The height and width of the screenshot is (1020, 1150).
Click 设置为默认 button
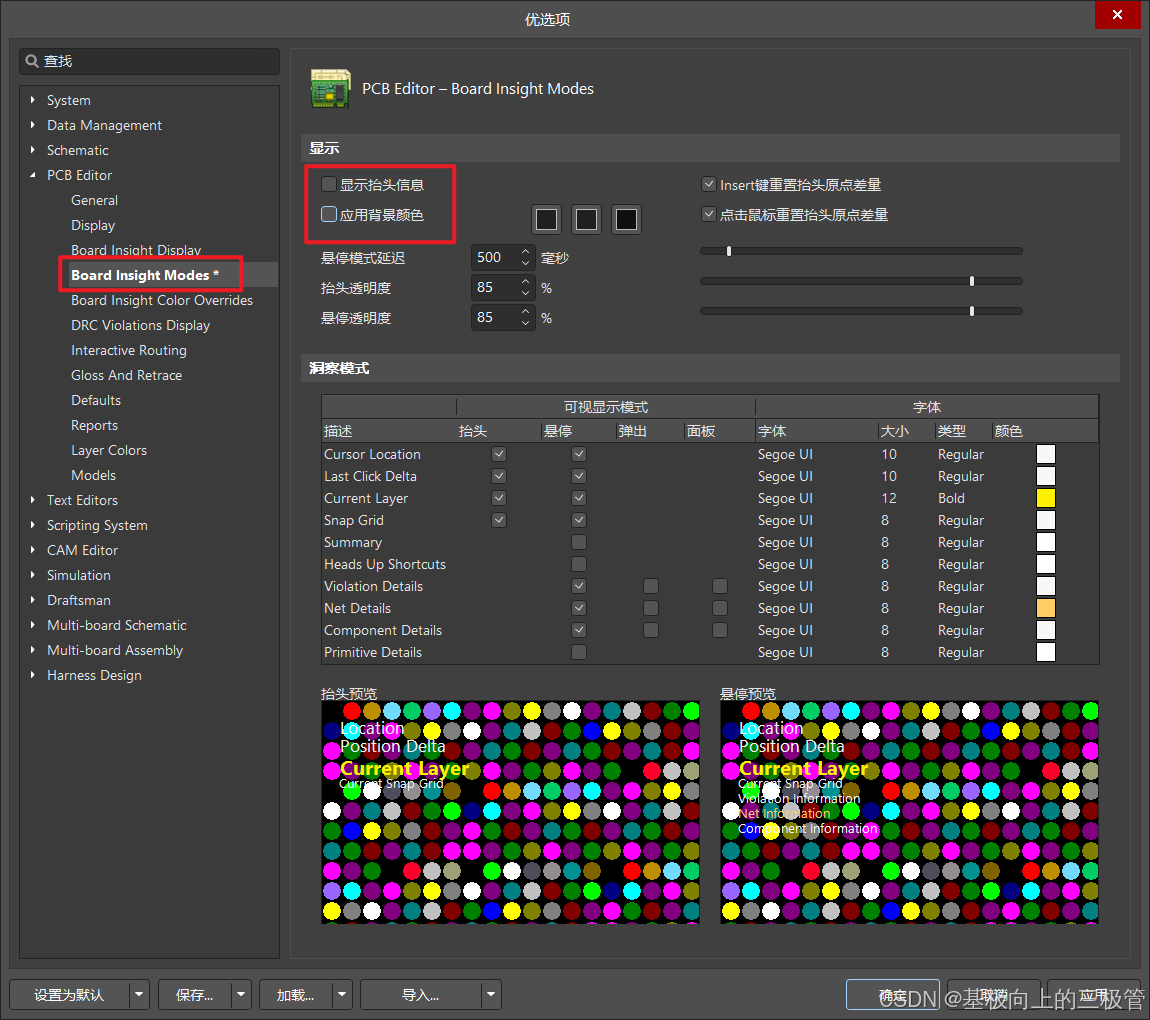70,995
